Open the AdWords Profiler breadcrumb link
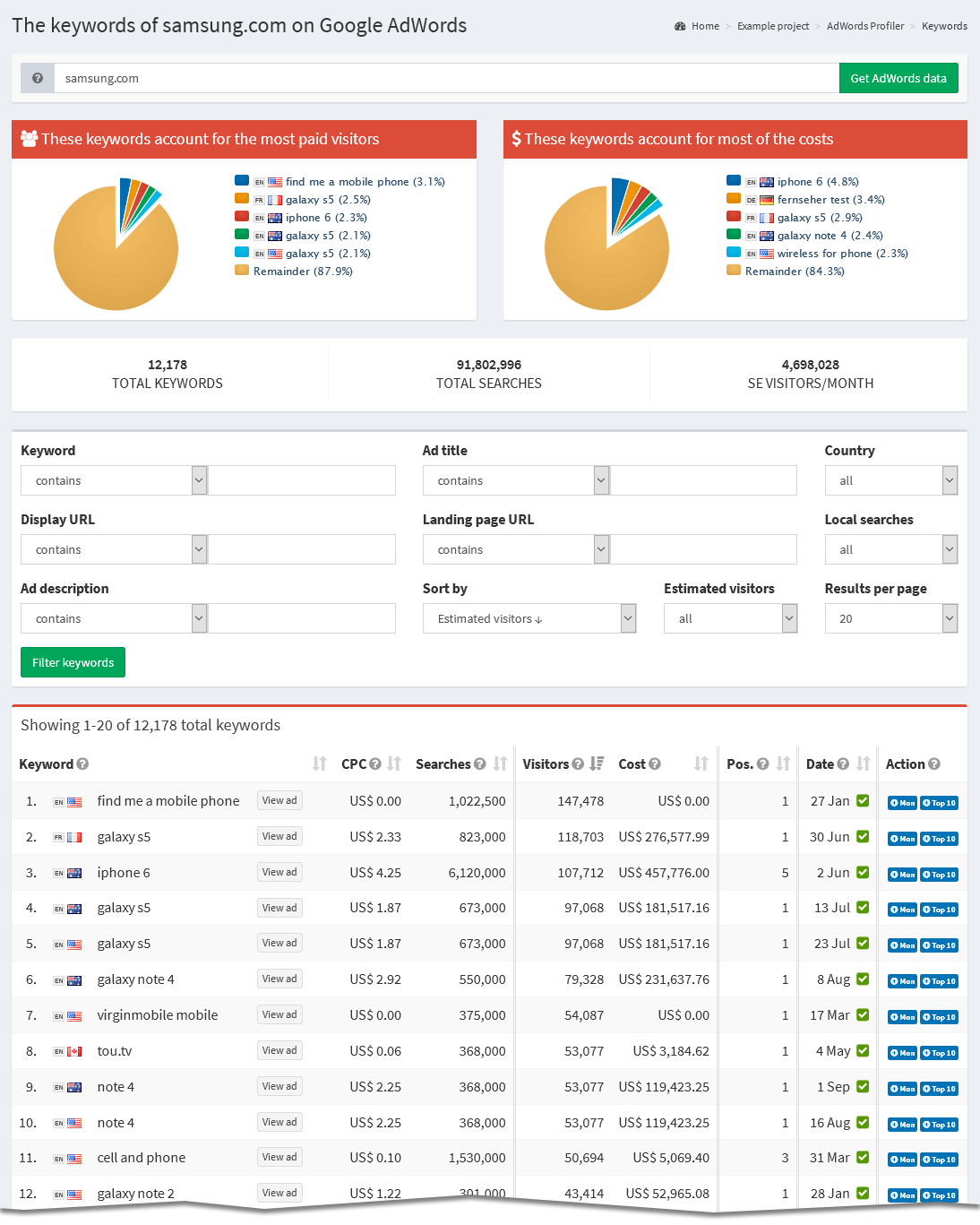Image resolution: width=980 pixels, height=1225 pixels. (864, 26)
